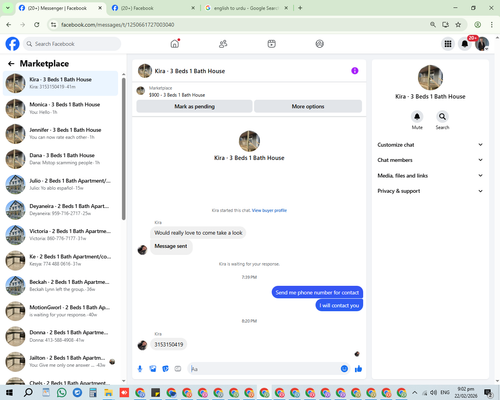The width and height of the screenshot is (500, 400).
Task: Open Victoria - 2 Beds 1 Bath chat
Action: [x=60, y=235]
